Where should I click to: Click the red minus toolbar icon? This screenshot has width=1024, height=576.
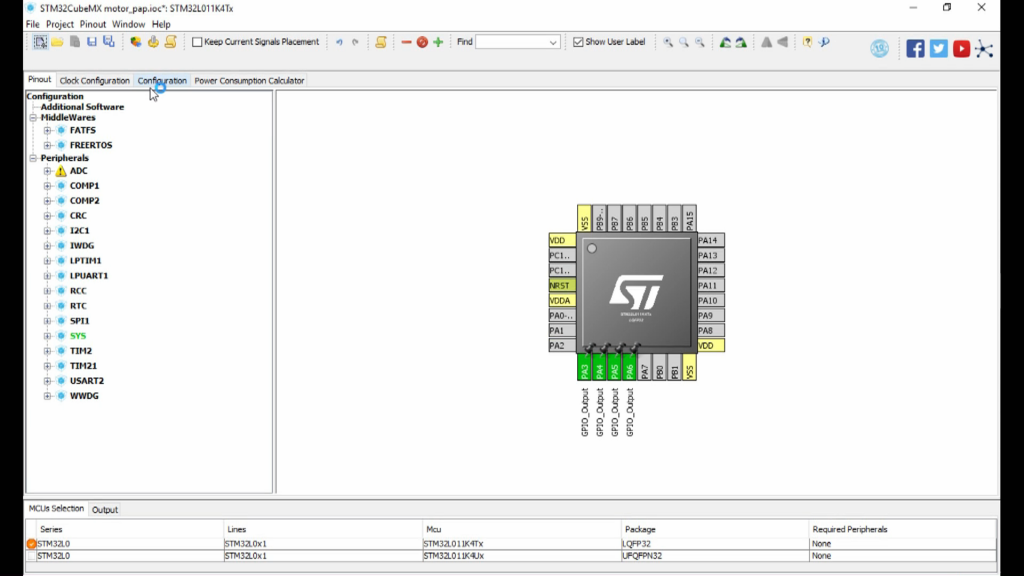tap(406, 42)
